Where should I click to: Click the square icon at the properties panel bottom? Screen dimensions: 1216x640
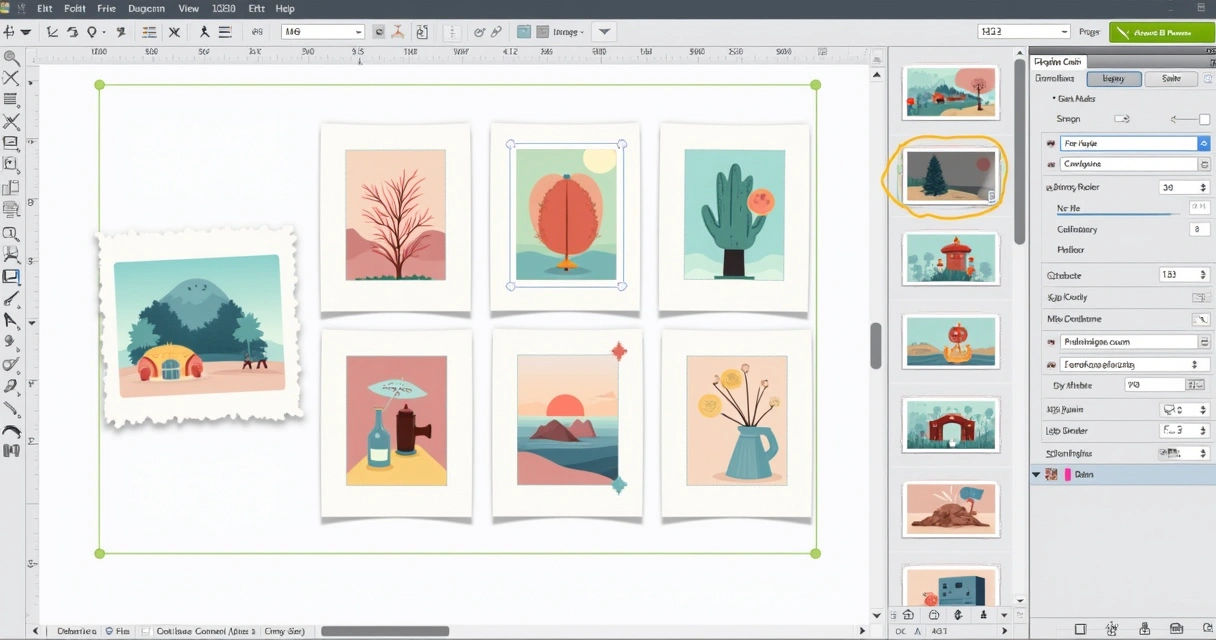(1080, 629)
